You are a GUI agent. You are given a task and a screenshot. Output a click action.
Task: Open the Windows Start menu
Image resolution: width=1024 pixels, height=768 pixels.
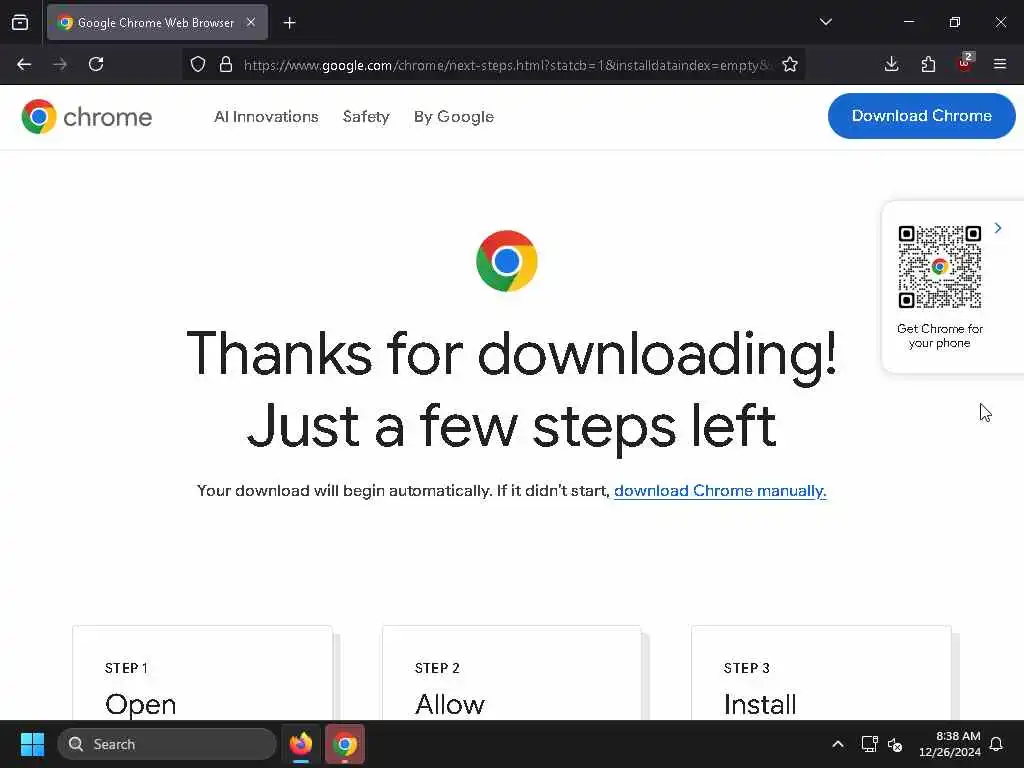coord(32,744)
